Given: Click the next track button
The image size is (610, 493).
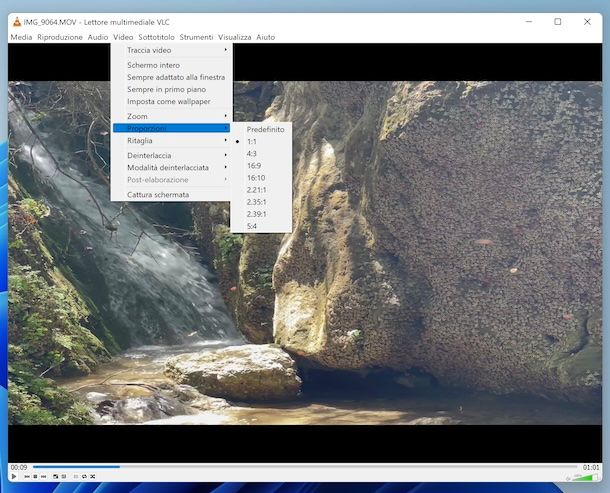Looking at the screenshot, I should click(x=43, y=476).
